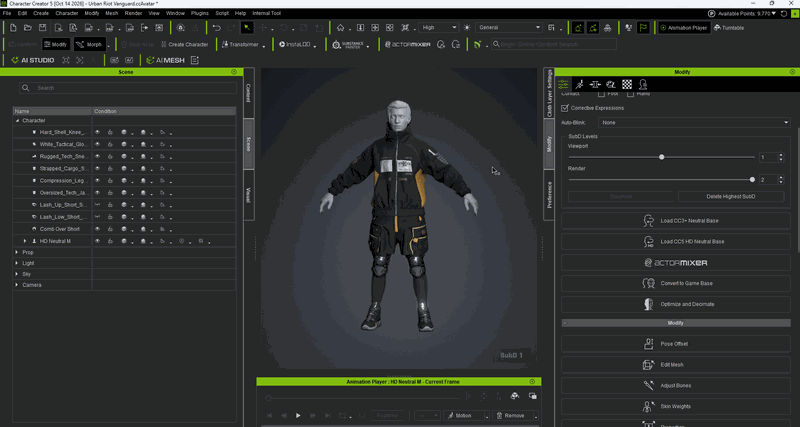Click the New Project icon
Image resolution: width=800 pixels, height=427 pixels.
14,28
